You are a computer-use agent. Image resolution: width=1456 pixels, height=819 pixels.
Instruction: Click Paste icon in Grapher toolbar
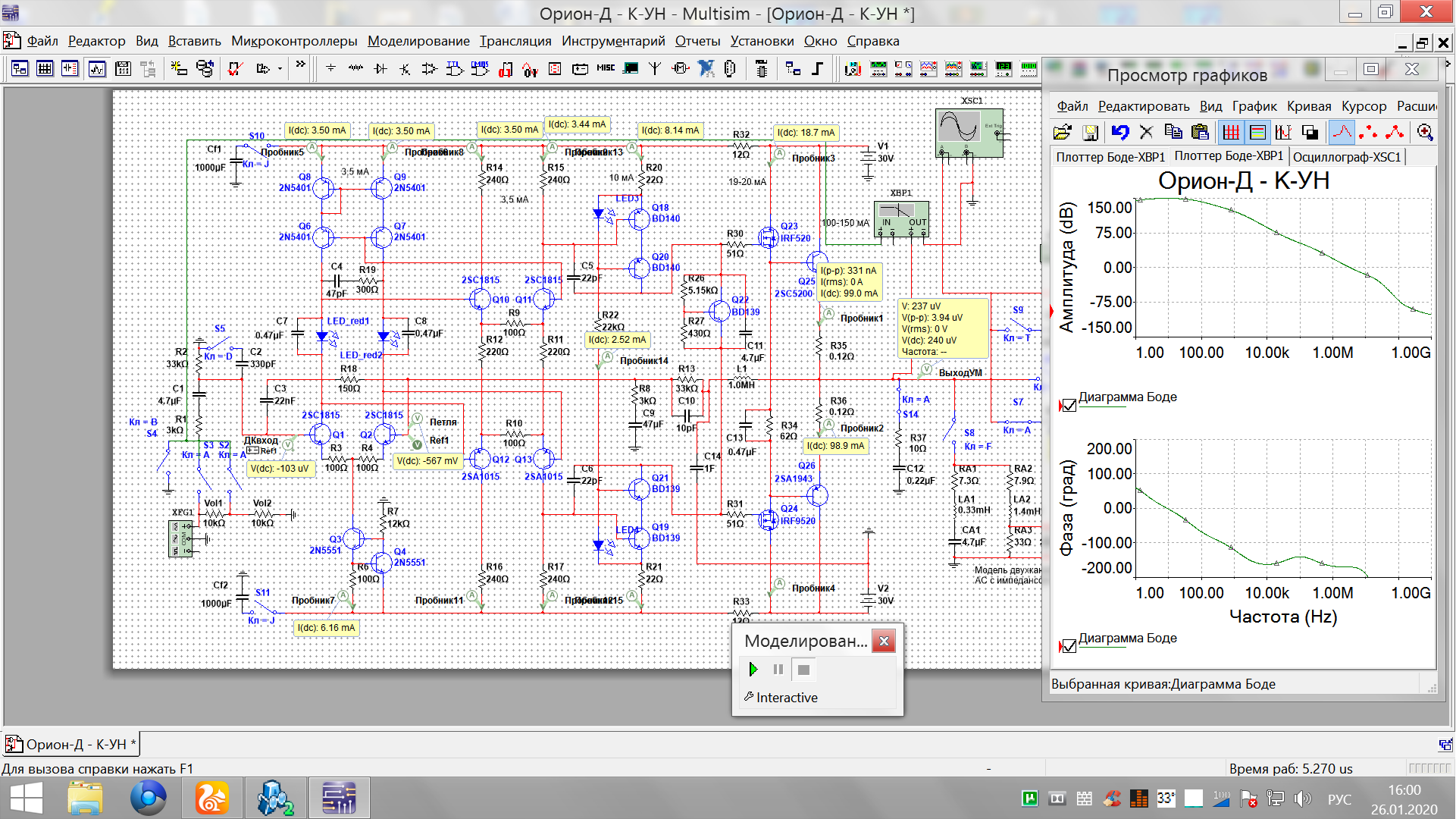tap(1200, 132)
